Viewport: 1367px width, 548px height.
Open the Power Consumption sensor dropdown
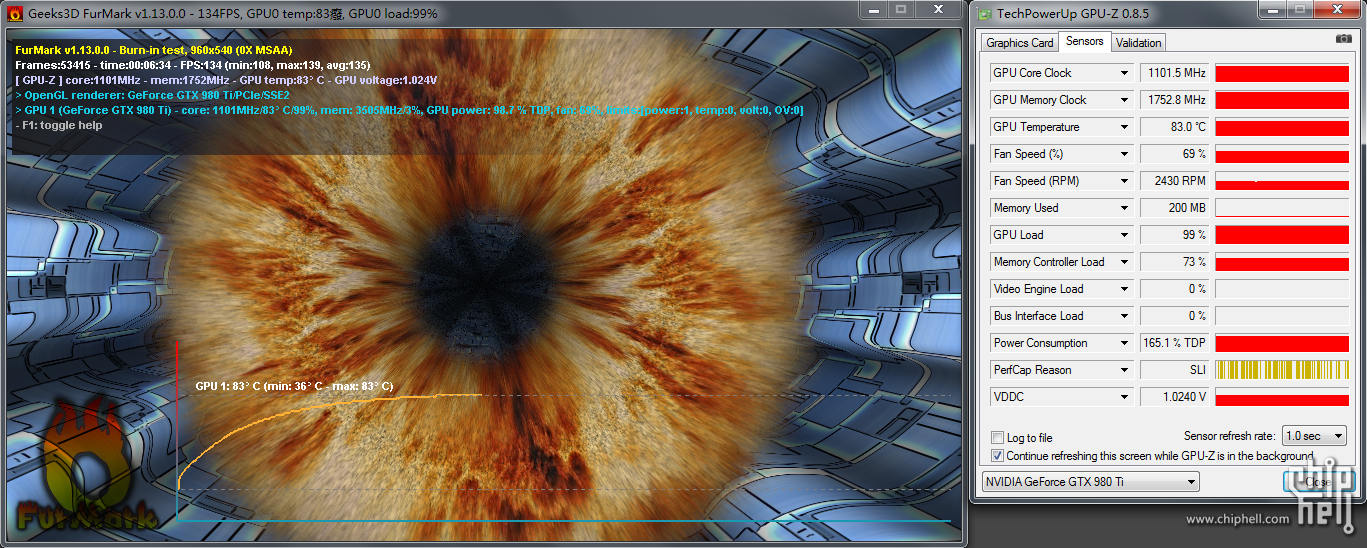pyautogui.click(x=1124, y=343)
